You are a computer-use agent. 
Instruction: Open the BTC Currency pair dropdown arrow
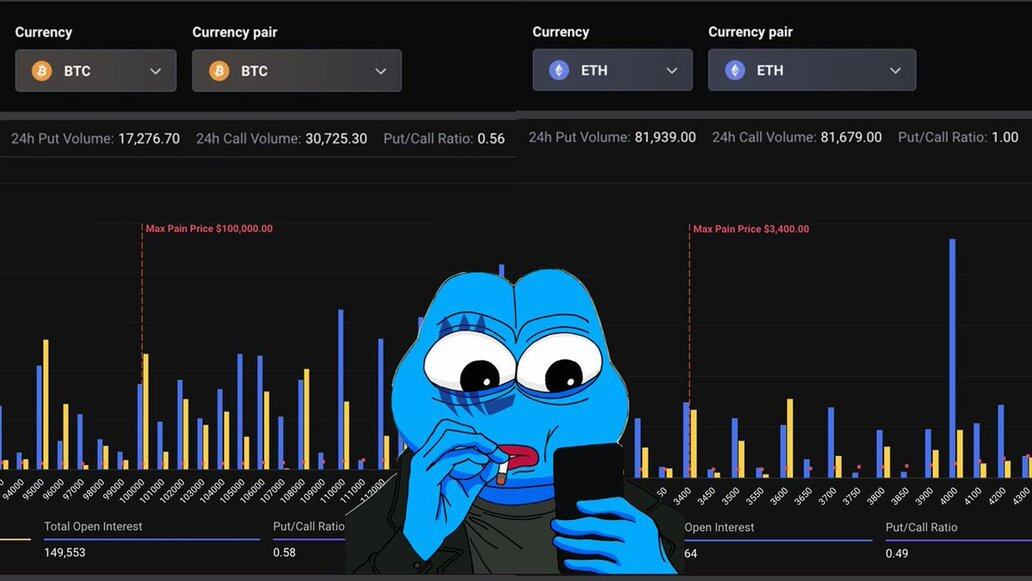point(380,71)
